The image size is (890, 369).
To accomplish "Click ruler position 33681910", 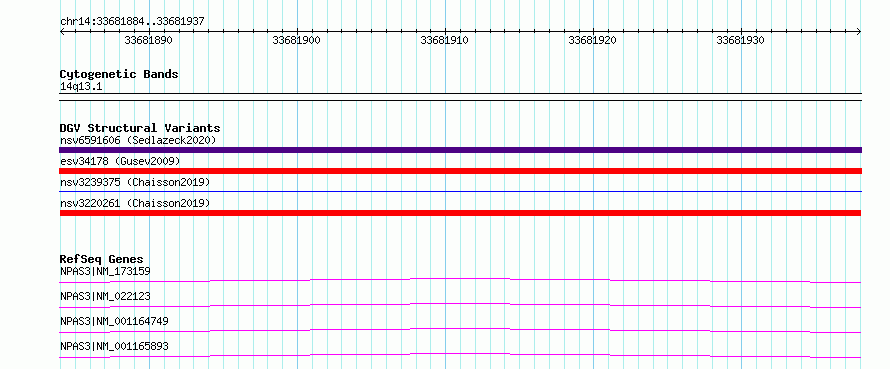I will [444, 40].
